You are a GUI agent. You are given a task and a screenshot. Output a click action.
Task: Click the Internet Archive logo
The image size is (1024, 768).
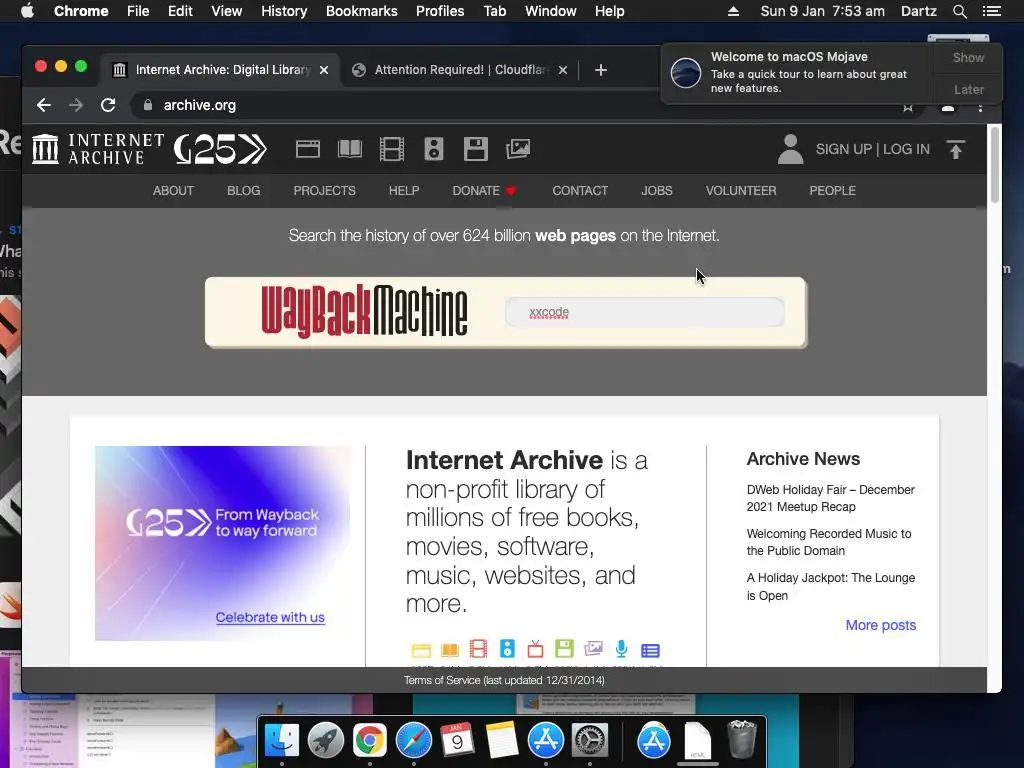click(x=99, y=149)
